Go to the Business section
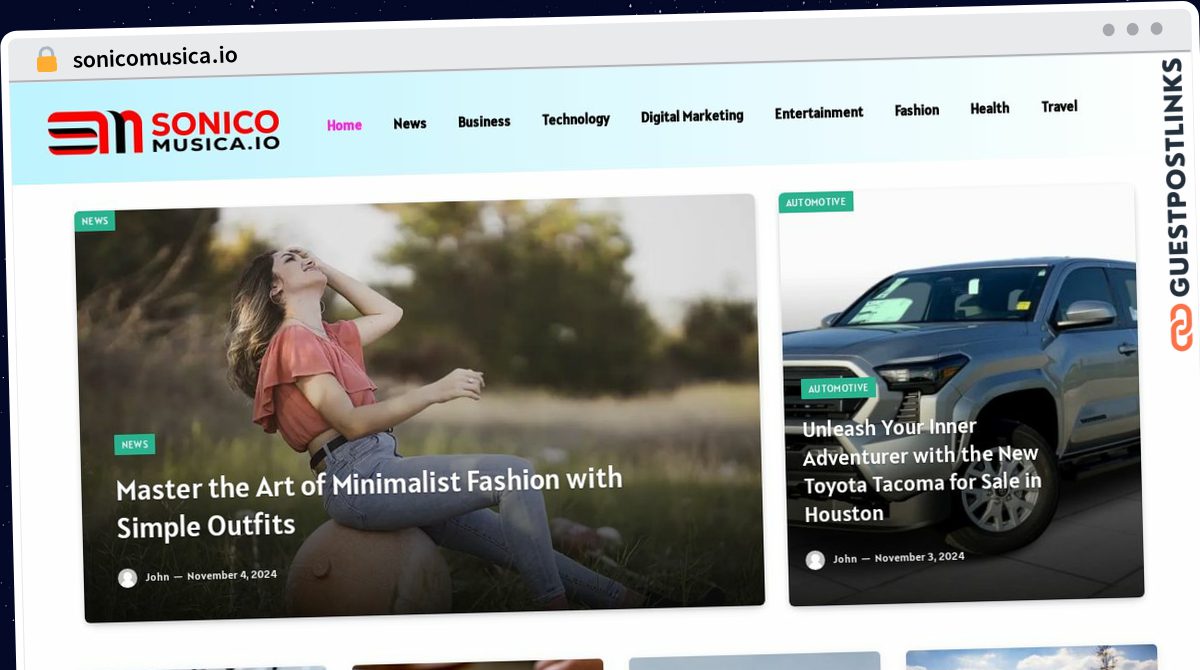The width and height of the screenshot is (1200, 670). point(484,121)
